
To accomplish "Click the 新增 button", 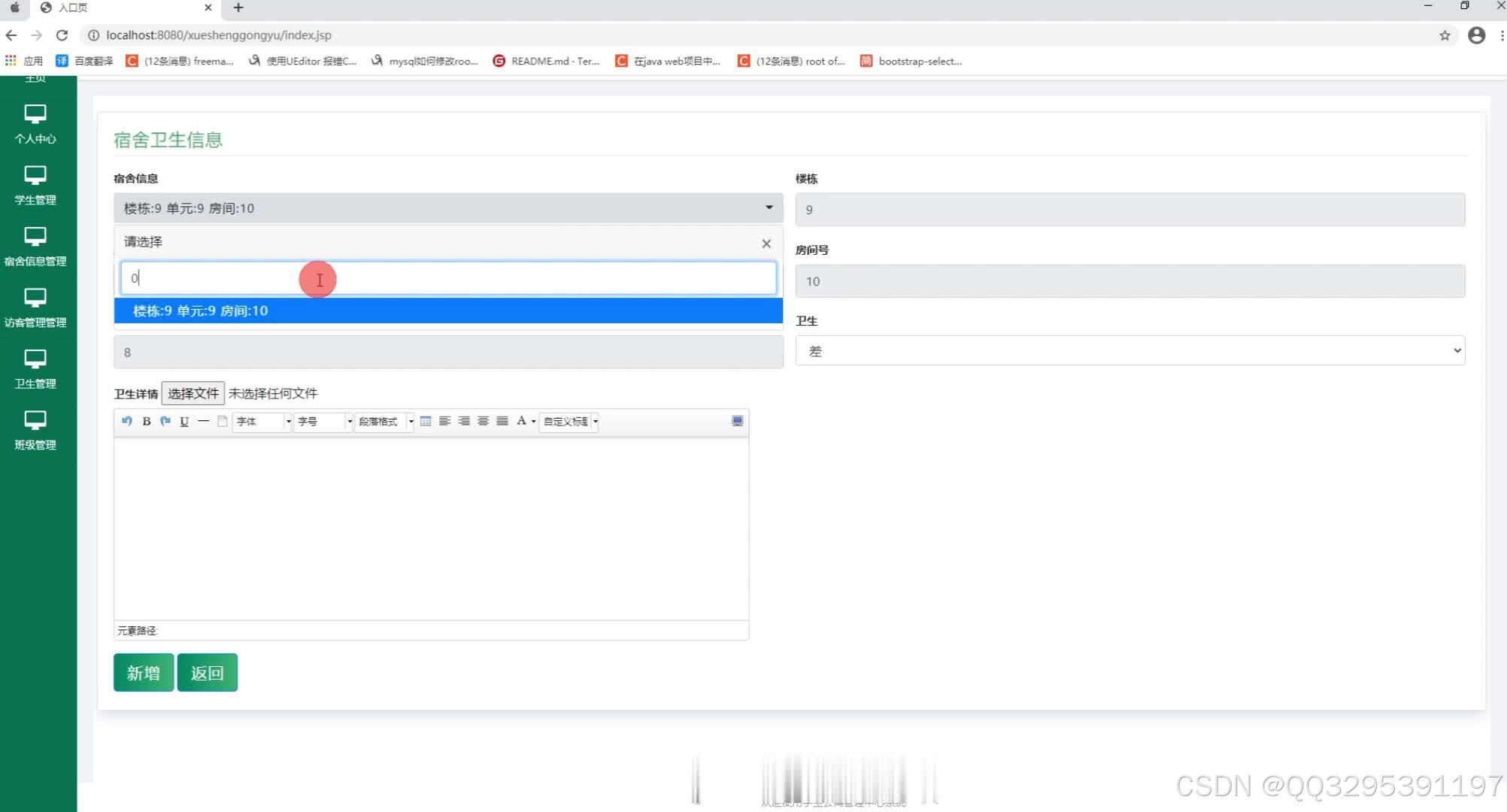I will click(144, 673).
